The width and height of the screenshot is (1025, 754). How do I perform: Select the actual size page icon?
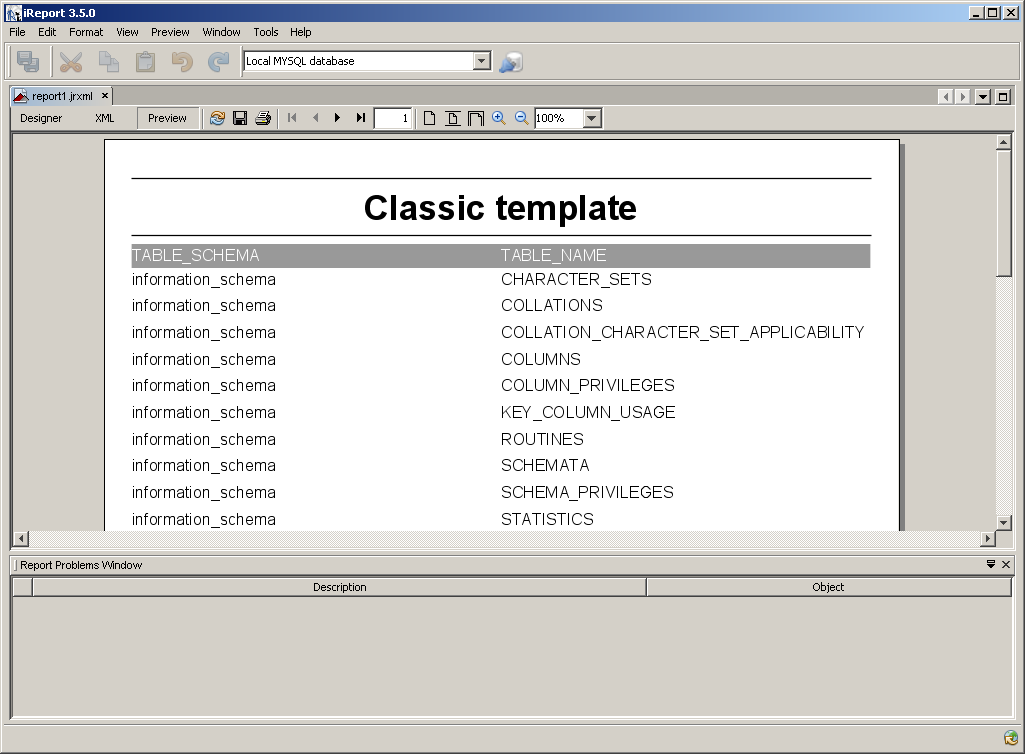click(429, 118)
